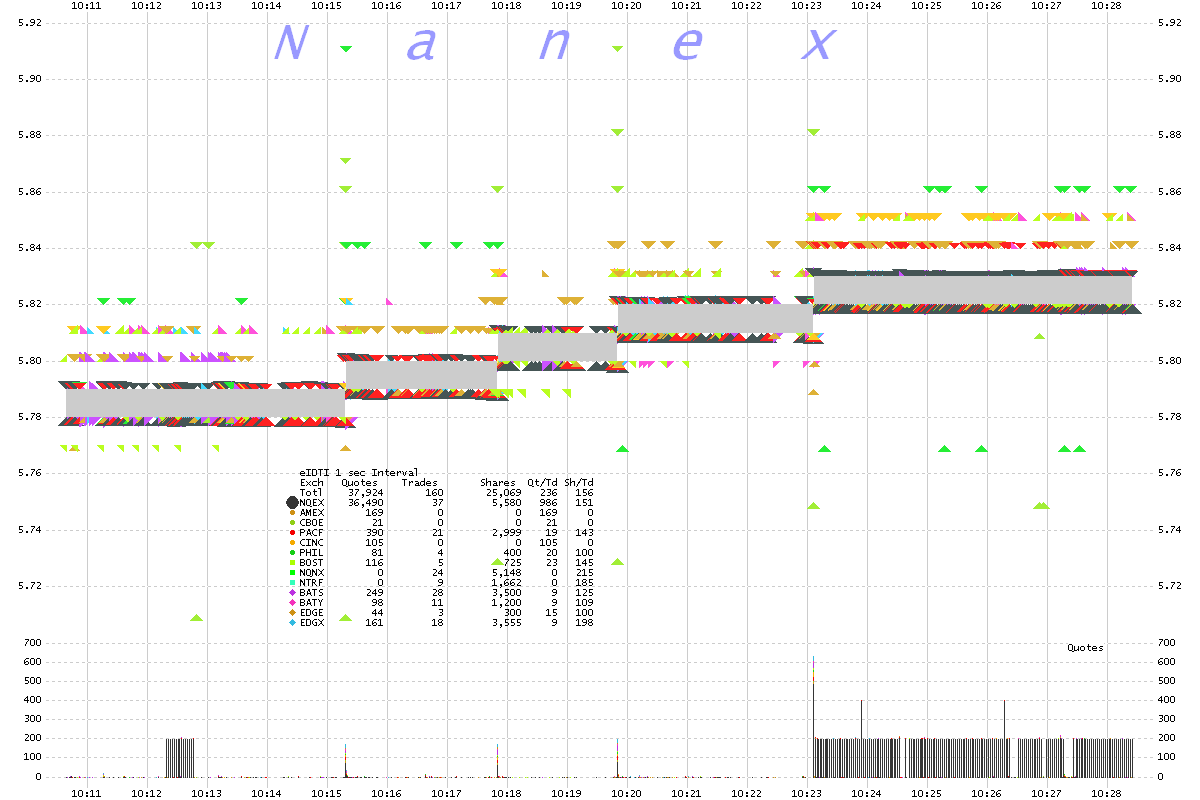Click the 10:23 label on bottom time axis
The height and width of the screenshot is (800, 1200).
click(x=807, y=791)
